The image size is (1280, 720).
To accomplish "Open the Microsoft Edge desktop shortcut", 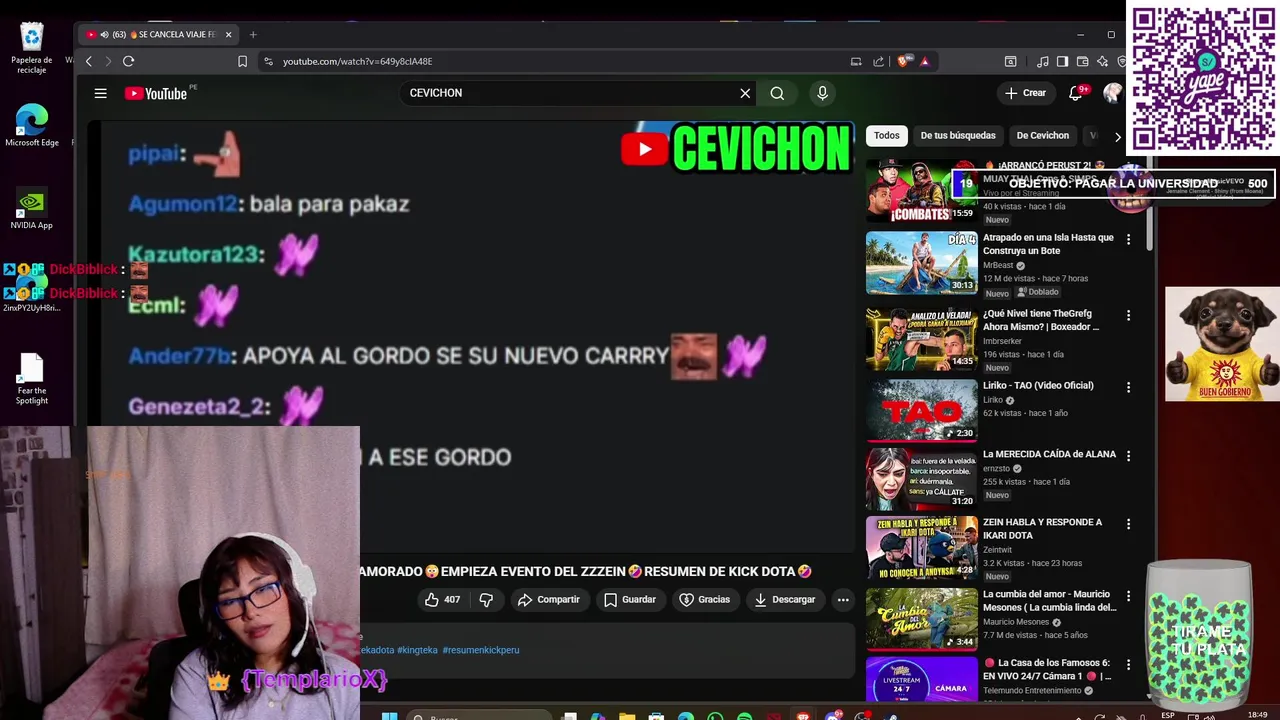I will (32, 125).
